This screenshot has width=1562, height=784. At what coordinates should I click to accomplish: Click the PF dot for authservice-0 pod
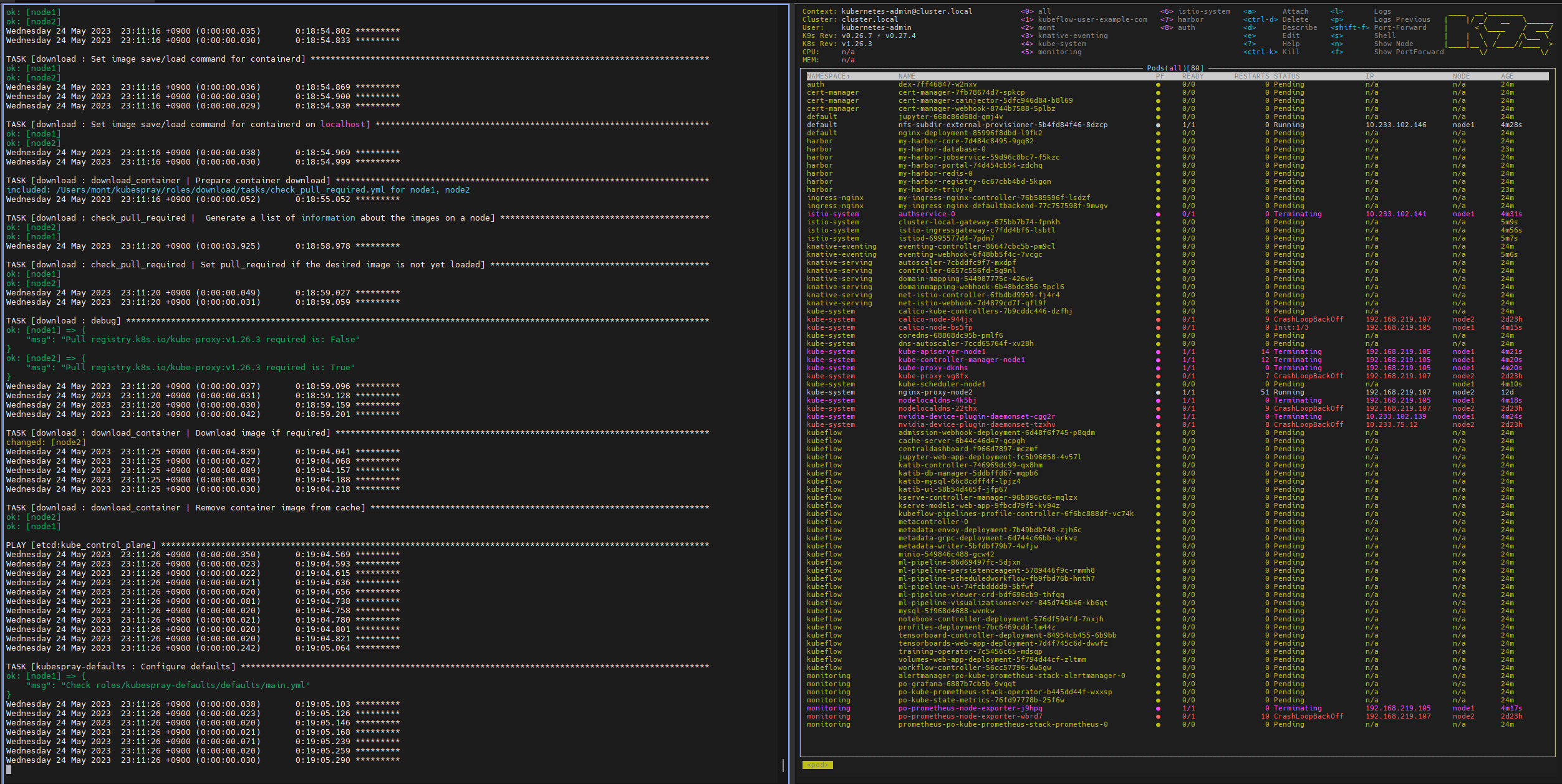click(1159, 214)
